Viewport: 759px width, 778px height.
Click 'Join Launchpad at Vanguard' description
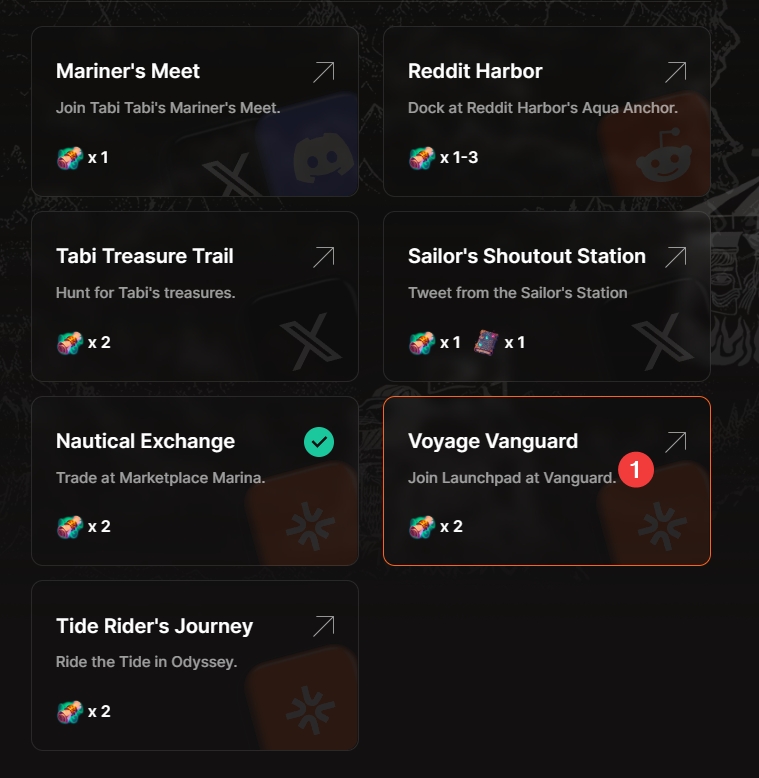[x=512, y=478]
